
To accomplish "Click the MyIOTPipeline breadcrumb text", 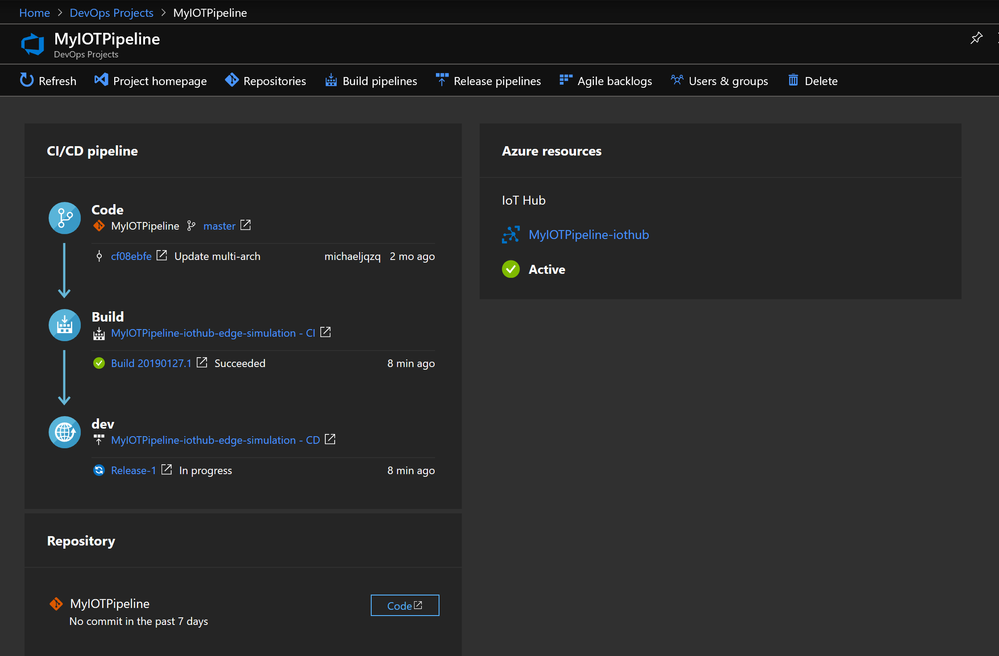I will [210, 13].
